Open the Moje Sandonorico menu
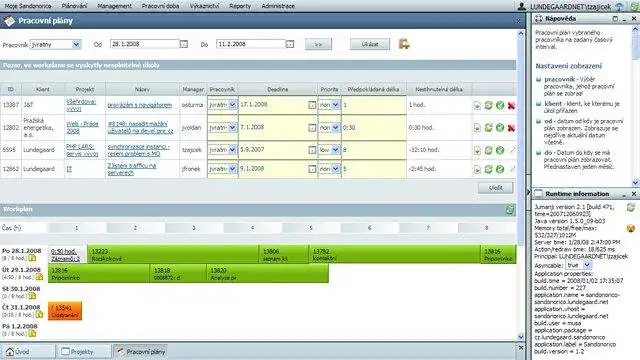The height and width of the screenshot is (360, 640). click(x=28, y=6)
